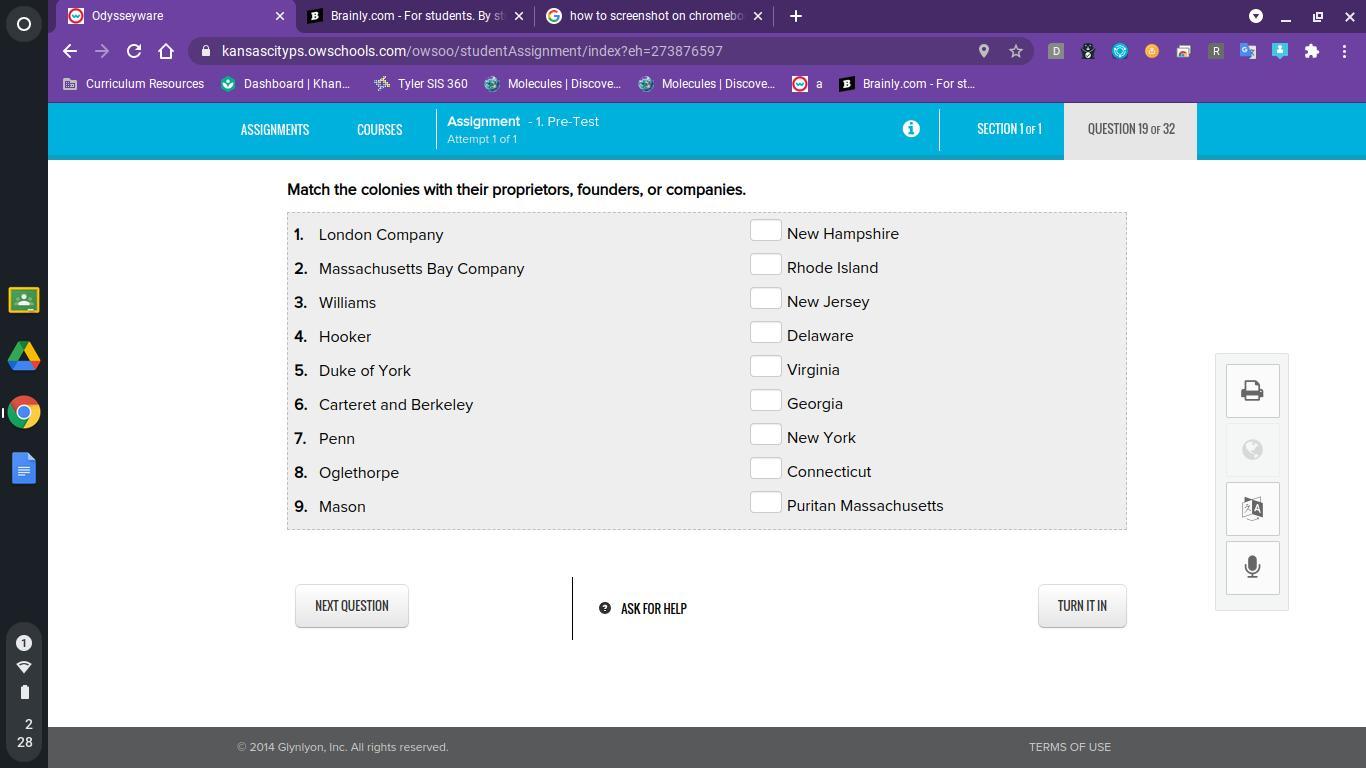
Task: Reload the current page
Action: click(x=134, y=51)
